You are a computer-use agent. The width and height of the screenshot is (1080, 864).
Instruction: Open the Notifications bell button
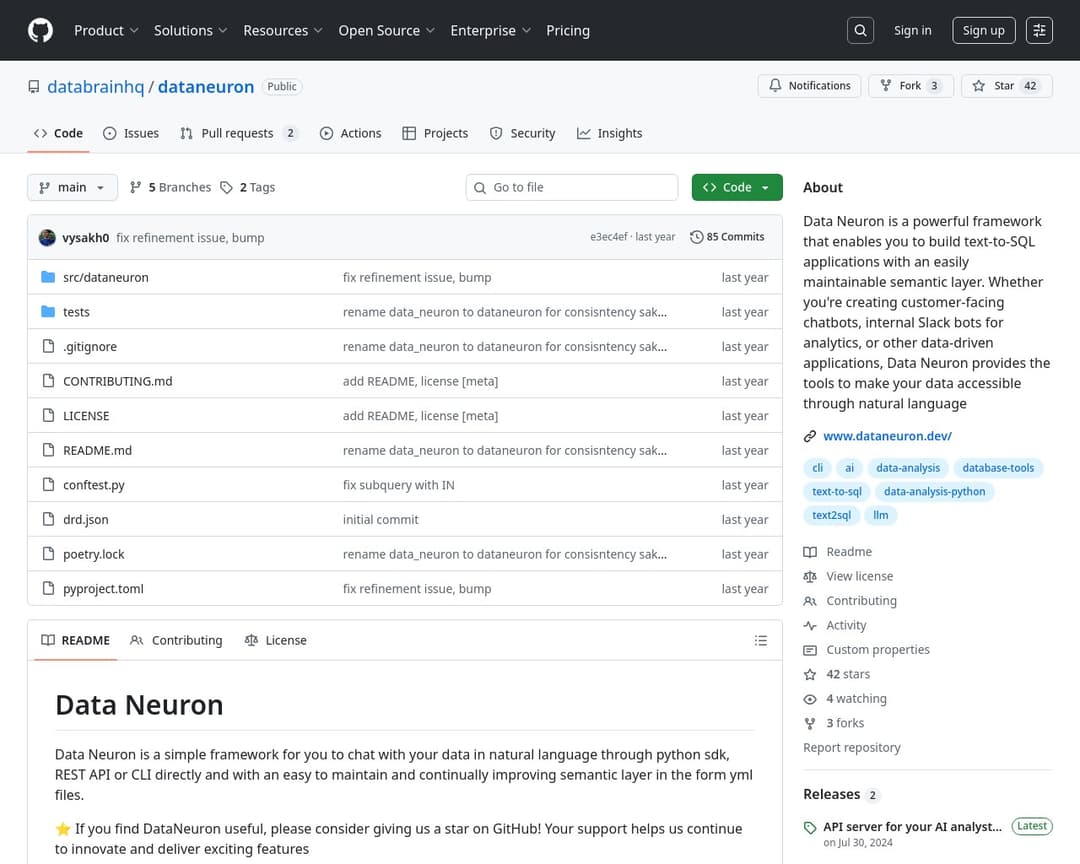click(809, 86)
